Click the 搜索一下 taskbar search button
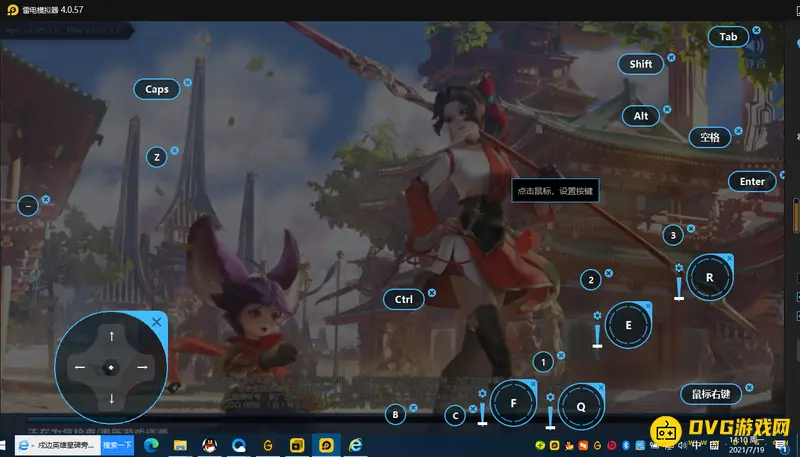 (x=118, y=445)
